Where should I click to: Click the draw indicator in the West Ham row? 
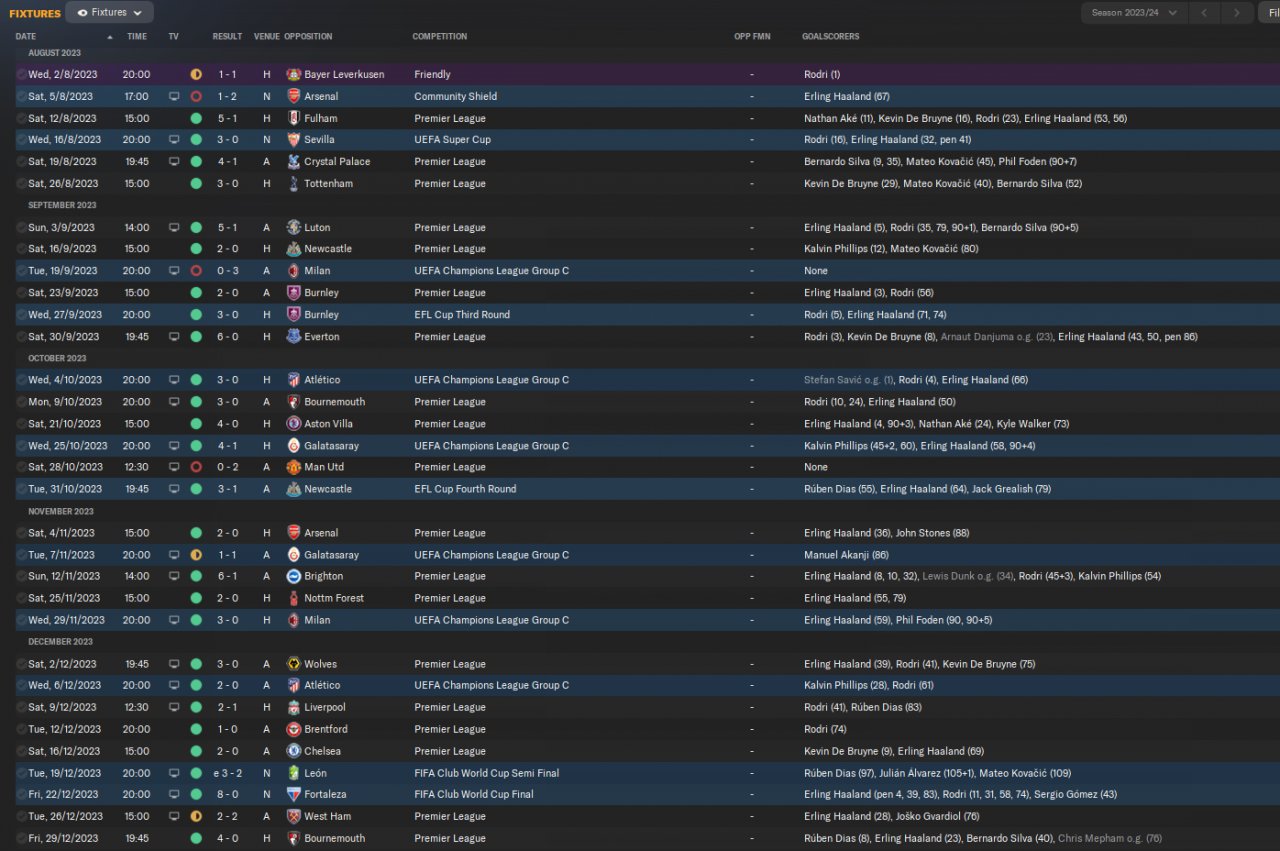click(x=196, y=816)
